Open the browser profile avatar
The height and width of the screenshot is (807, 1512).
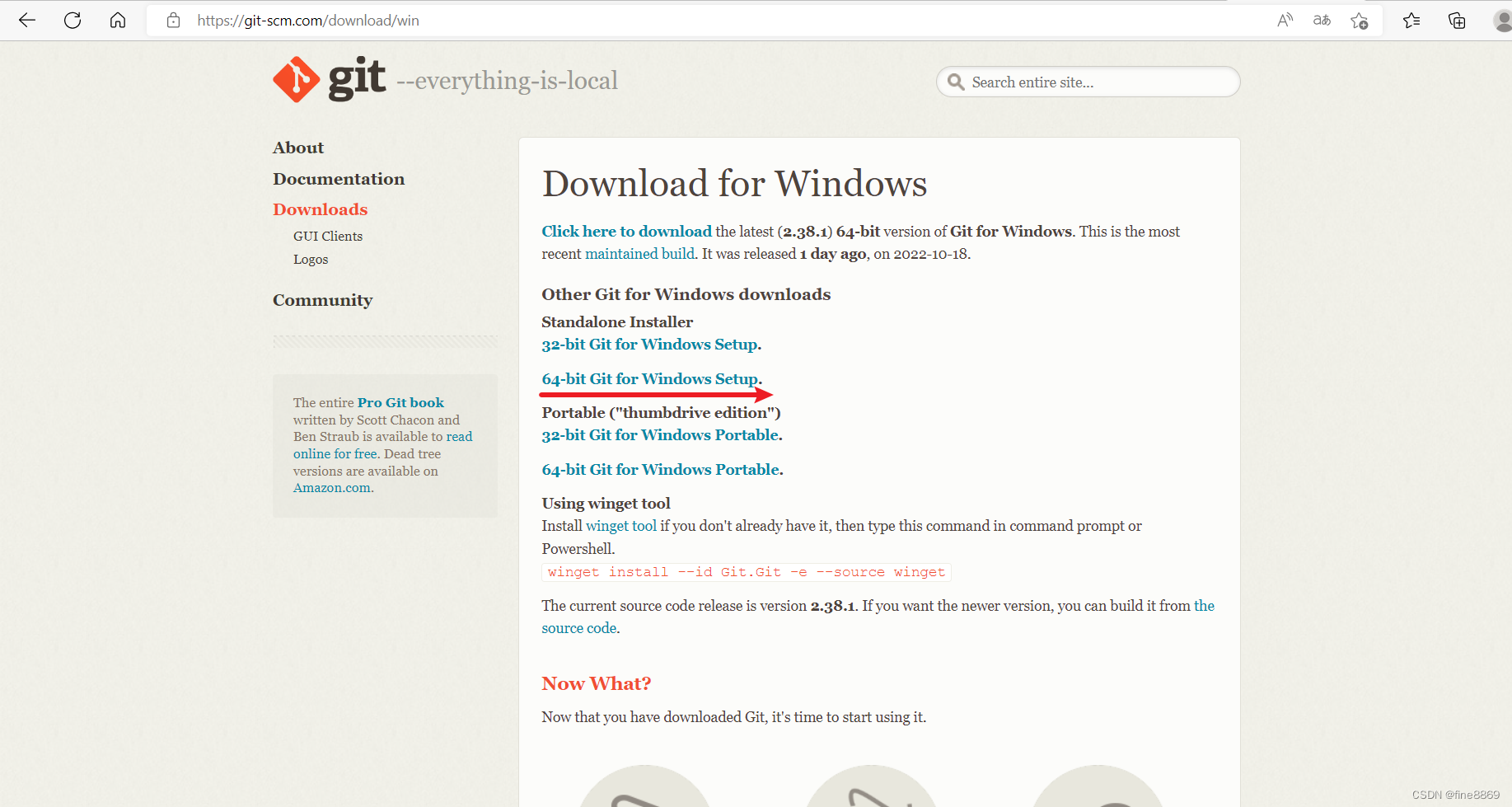tap(1502, 21)
